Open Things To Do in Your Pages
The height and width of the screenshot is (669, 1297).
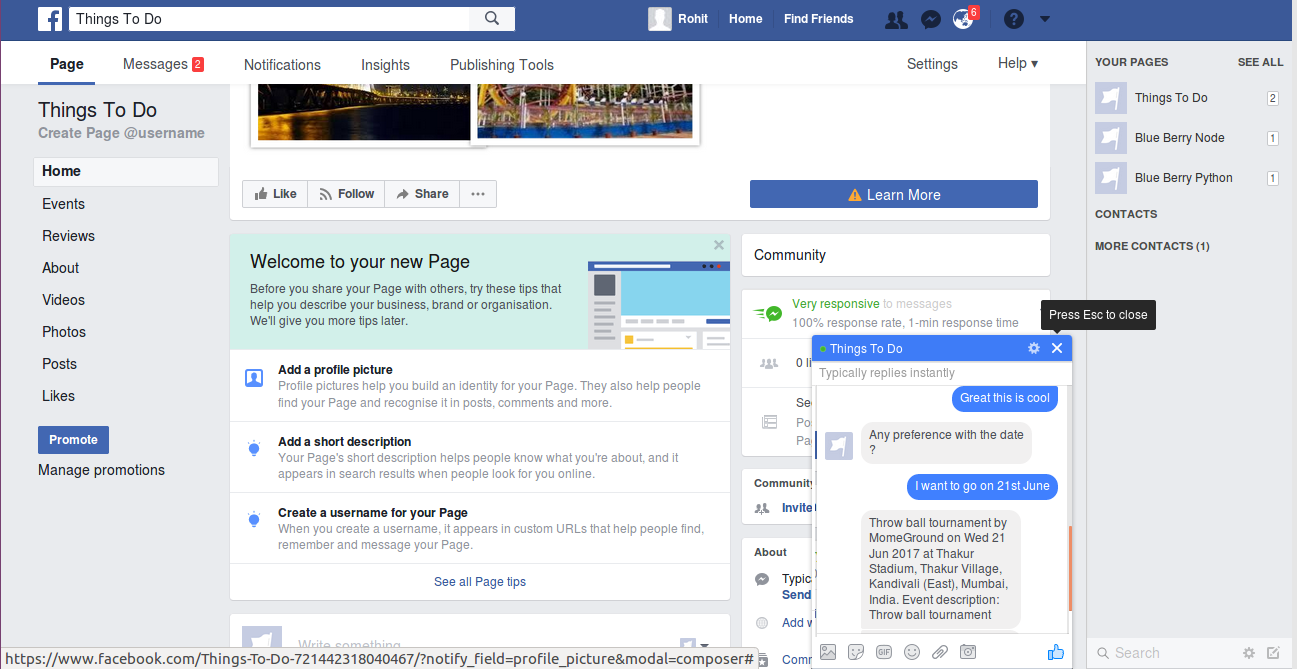1187,98
